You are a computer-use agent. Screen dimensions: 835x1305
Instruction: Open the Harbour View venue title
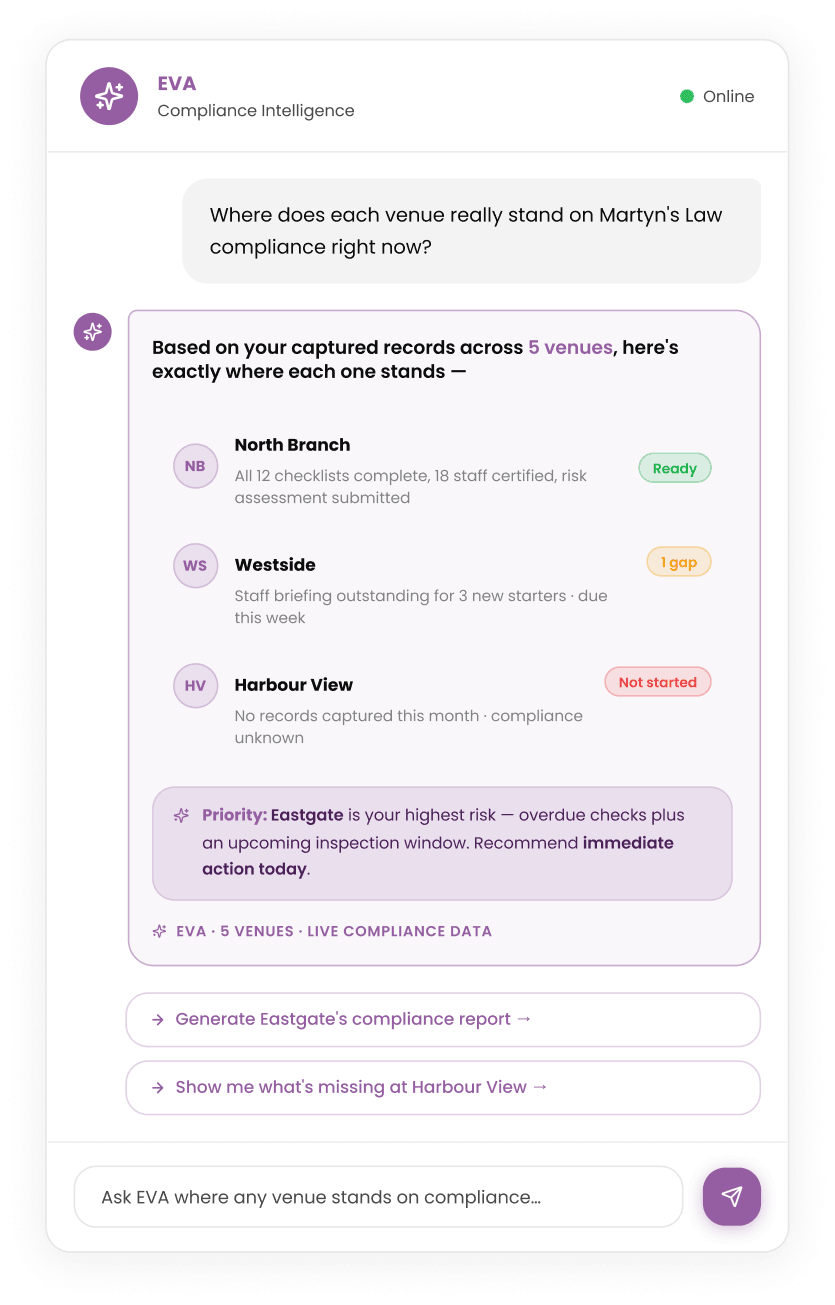pyautogui.click(x=294, y=685)
